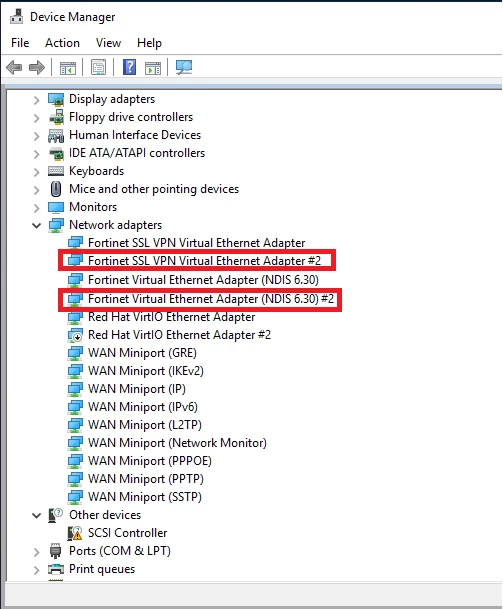This screenshot has width=503, height=609.
Task: Select first Red Hat VirtIO Ethernet Adapter
Action: point(171,317)
